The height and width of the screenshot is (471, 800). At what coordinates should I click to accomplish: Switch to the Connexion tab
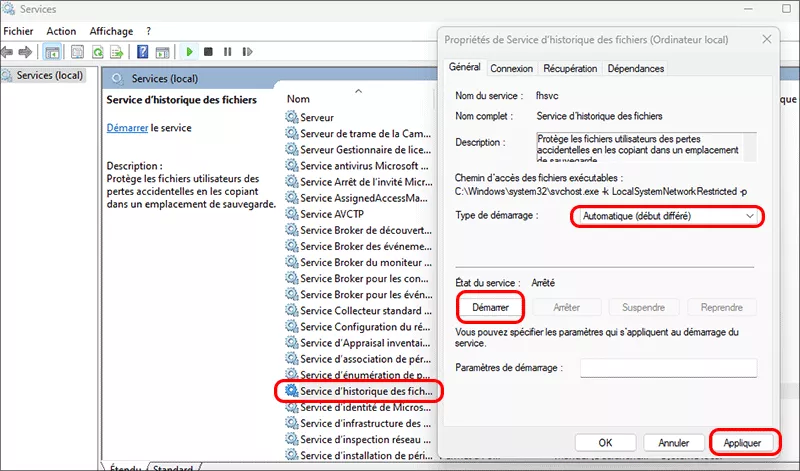click(x=511, y=68)
